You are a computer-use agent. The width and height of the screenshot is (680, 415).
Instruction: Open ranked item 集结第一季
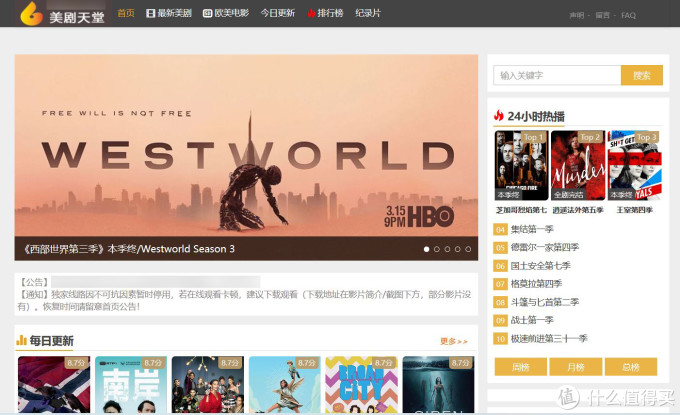click(x=532, y=229)
